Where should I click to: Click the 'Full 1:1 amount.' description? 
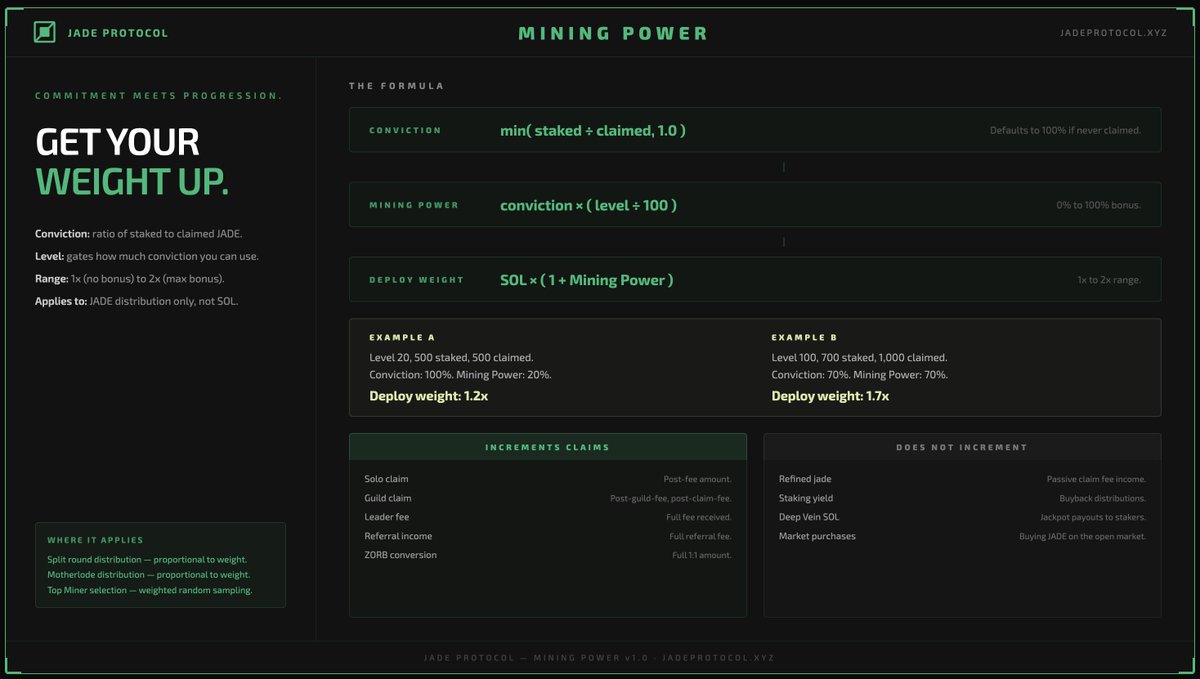coord(702,556)
